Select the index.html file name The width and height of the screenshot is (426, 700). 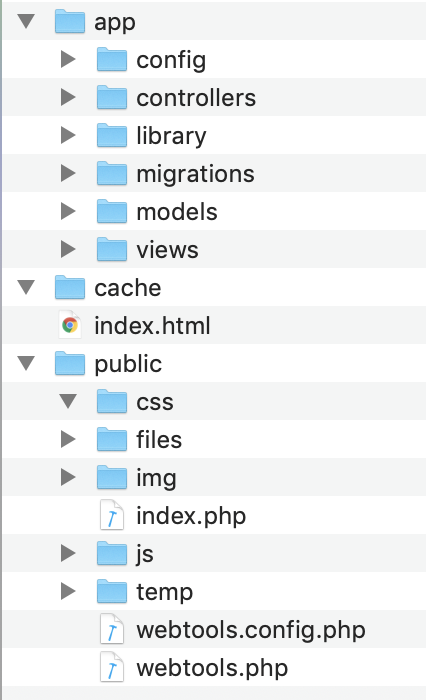(x=152, y=325)
